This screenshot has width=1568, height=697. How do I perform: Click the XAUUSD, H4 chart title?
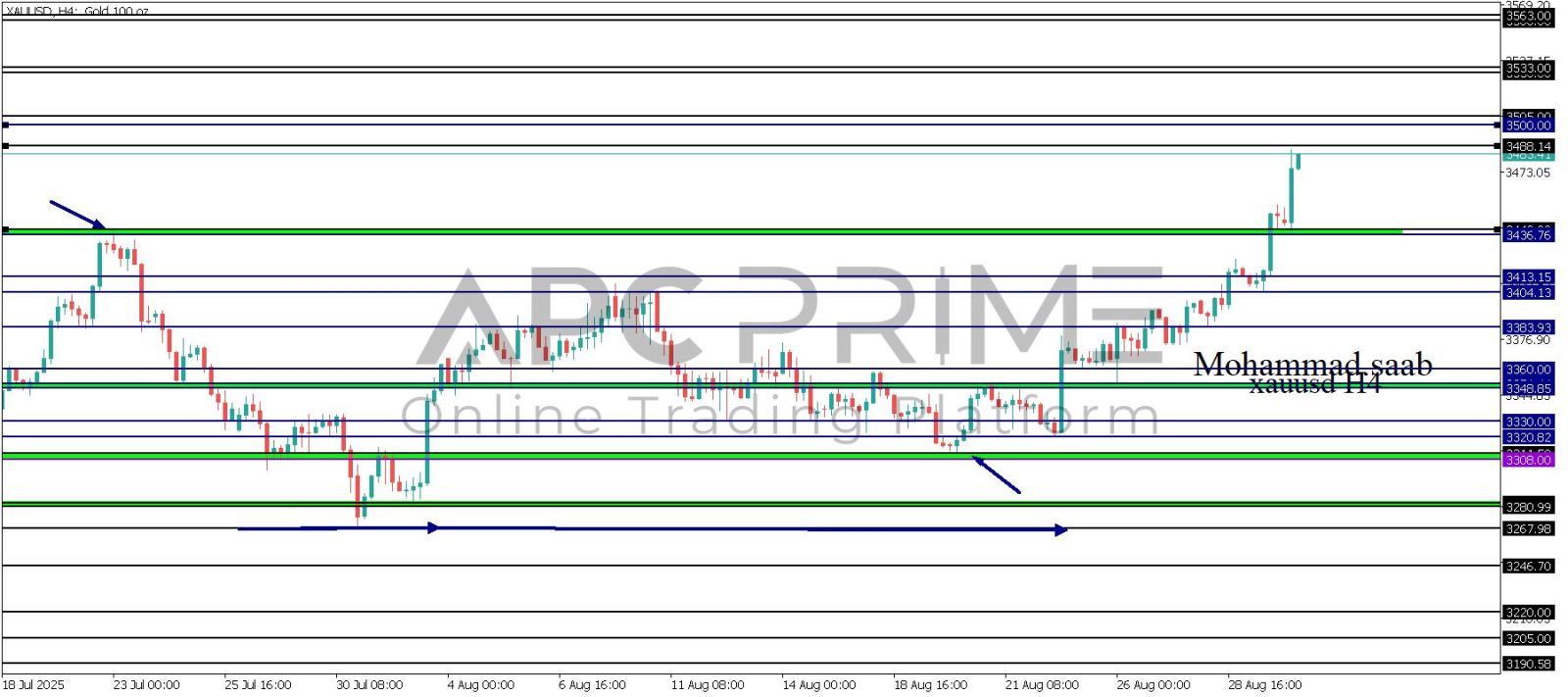tap(76, 11)
